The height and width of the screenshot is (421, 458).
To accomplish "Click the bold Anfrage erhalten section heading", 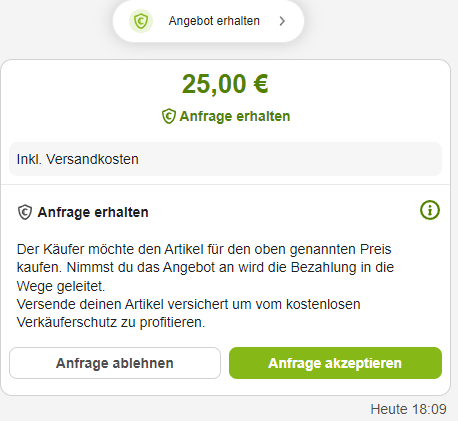I will point(93,212).
